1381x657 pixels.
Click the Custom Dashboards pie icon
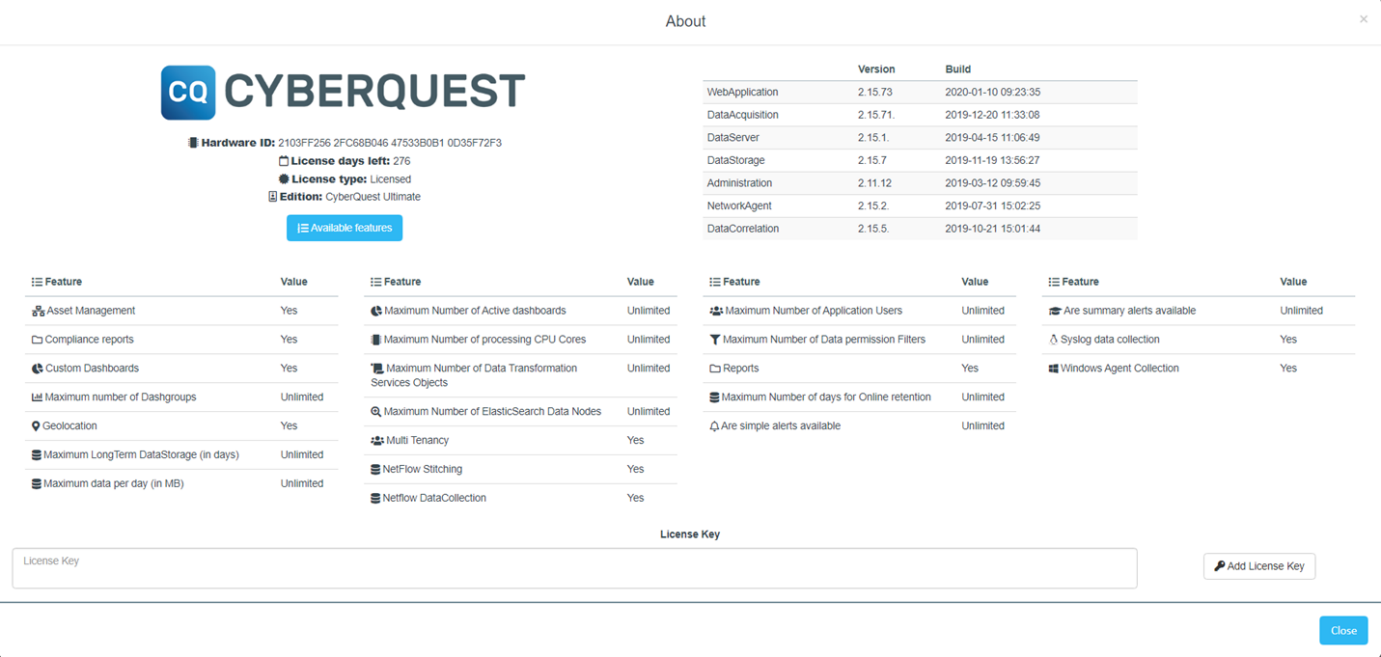point(37,369)
